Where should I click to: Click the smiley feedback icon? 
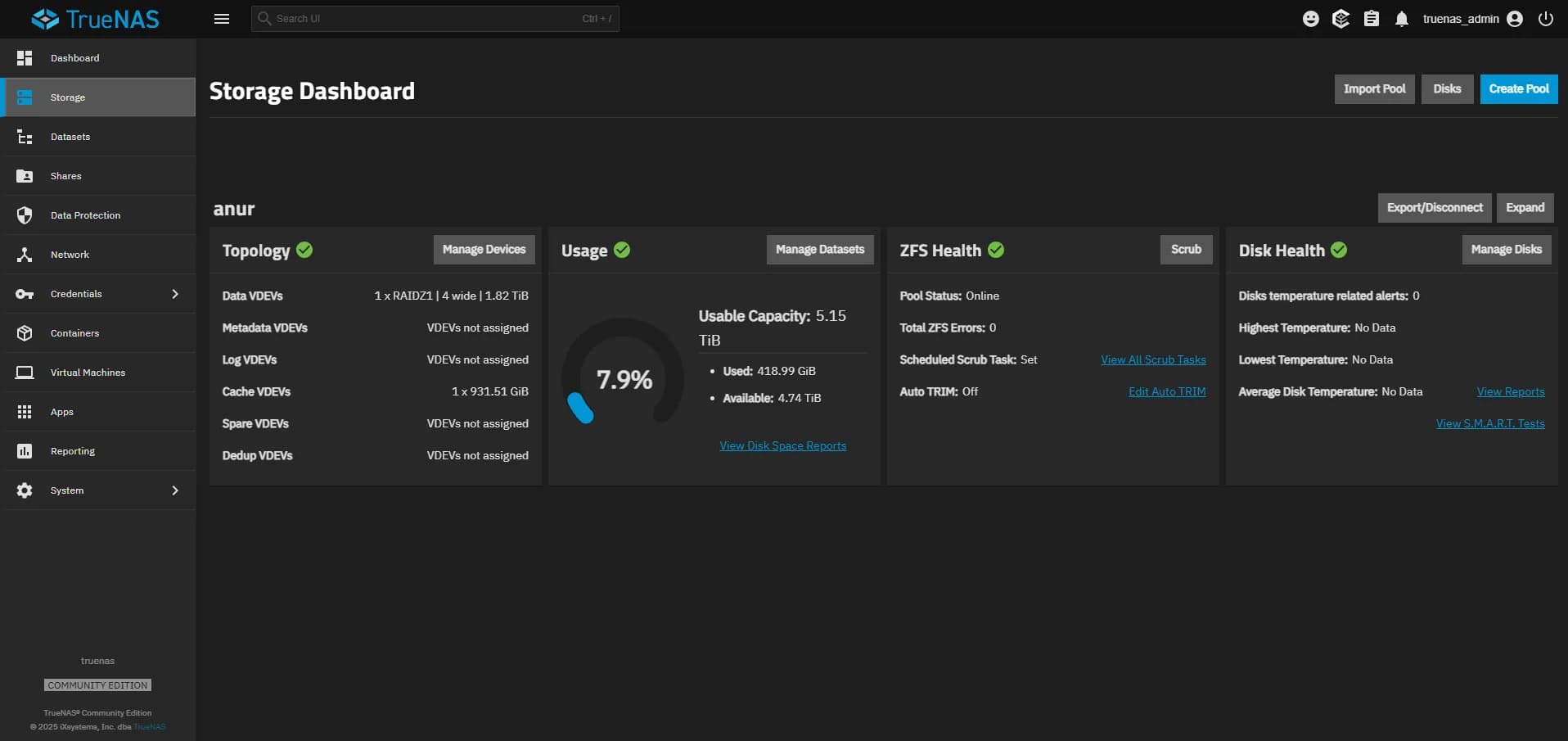[x=1310, y=18]
